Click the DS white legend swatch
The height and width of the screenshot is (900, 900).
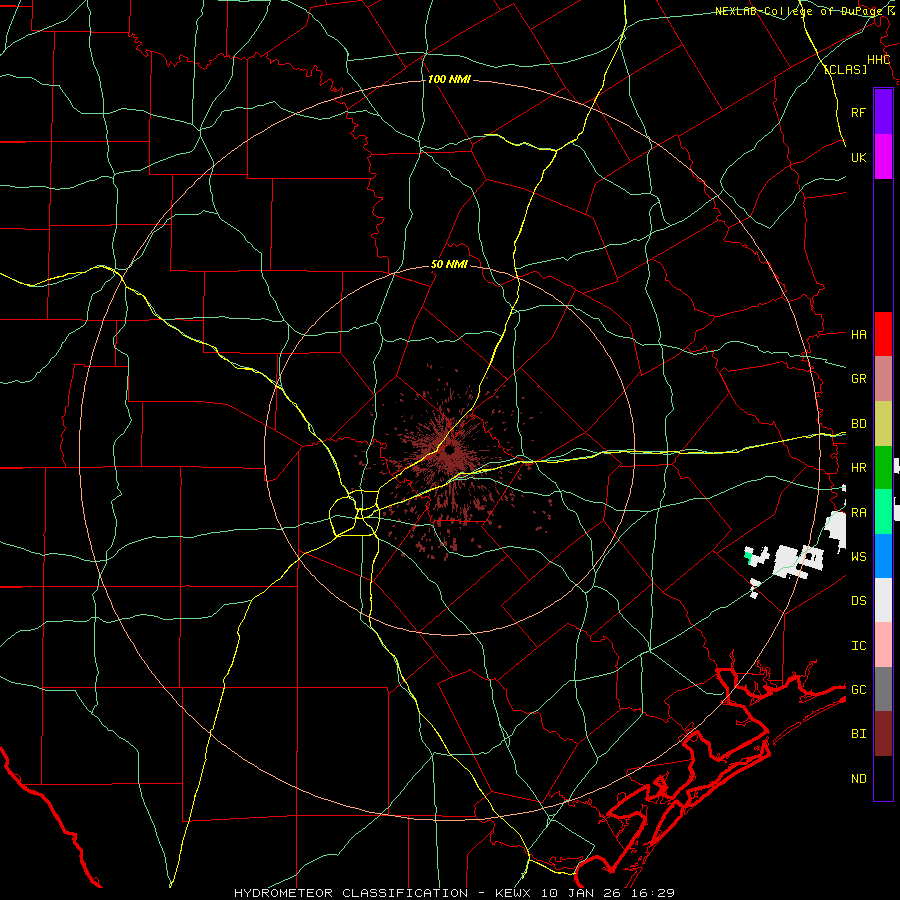(883, 600)
